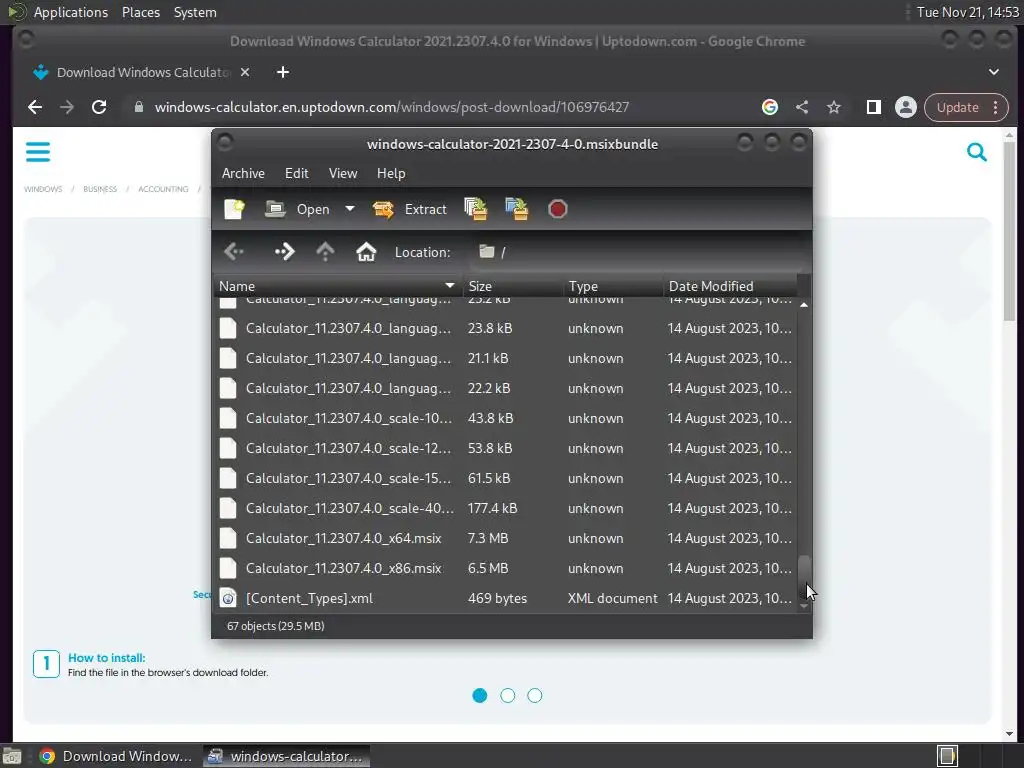The image size is (1024, 768).
Task: Open the View menu in archive manager
Action: [343, 173]
